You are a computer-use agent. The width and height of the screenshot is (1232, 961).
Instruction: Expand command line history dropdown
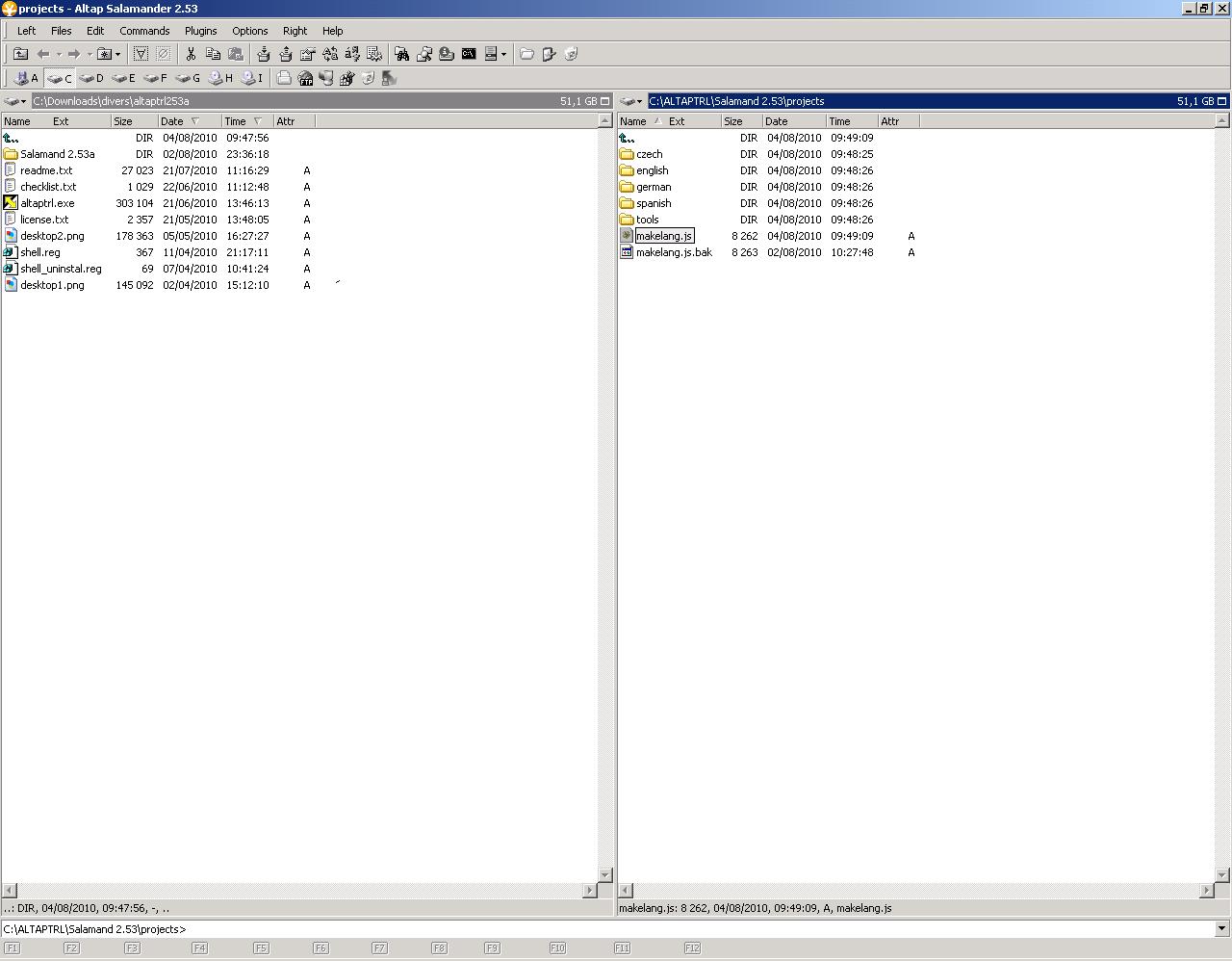1221,929
